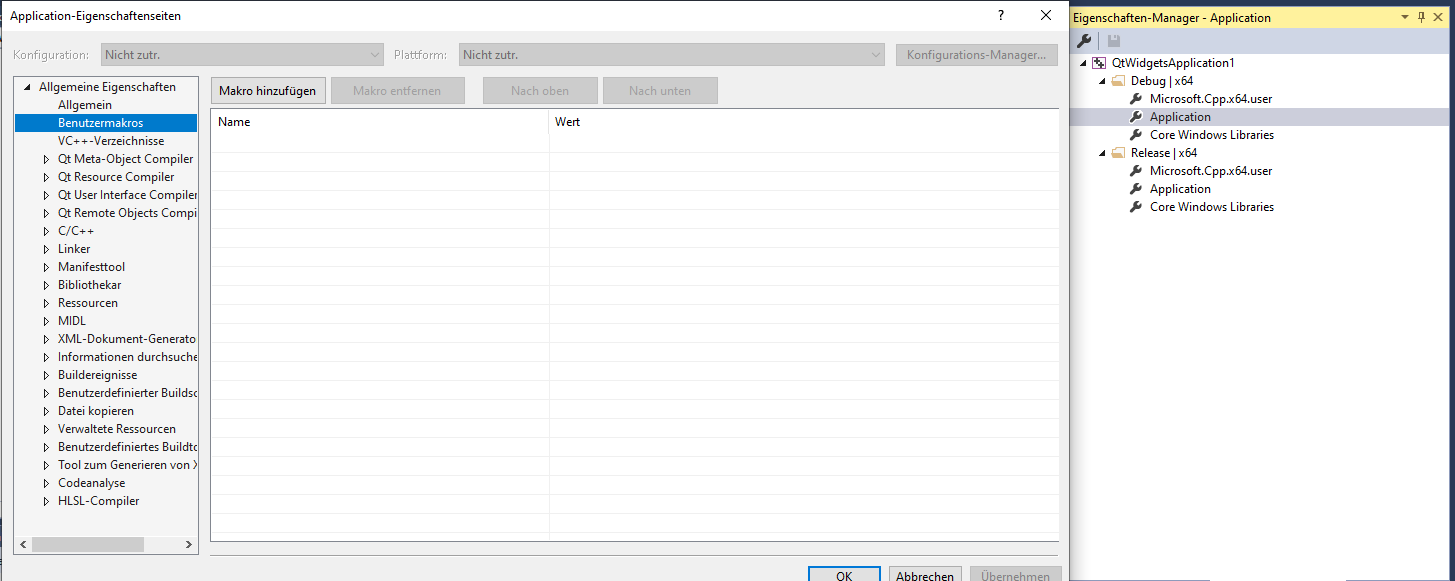The image size is (1455, 581).
Task: Click the Makro hinzufügen button
Action: [268, 91]
